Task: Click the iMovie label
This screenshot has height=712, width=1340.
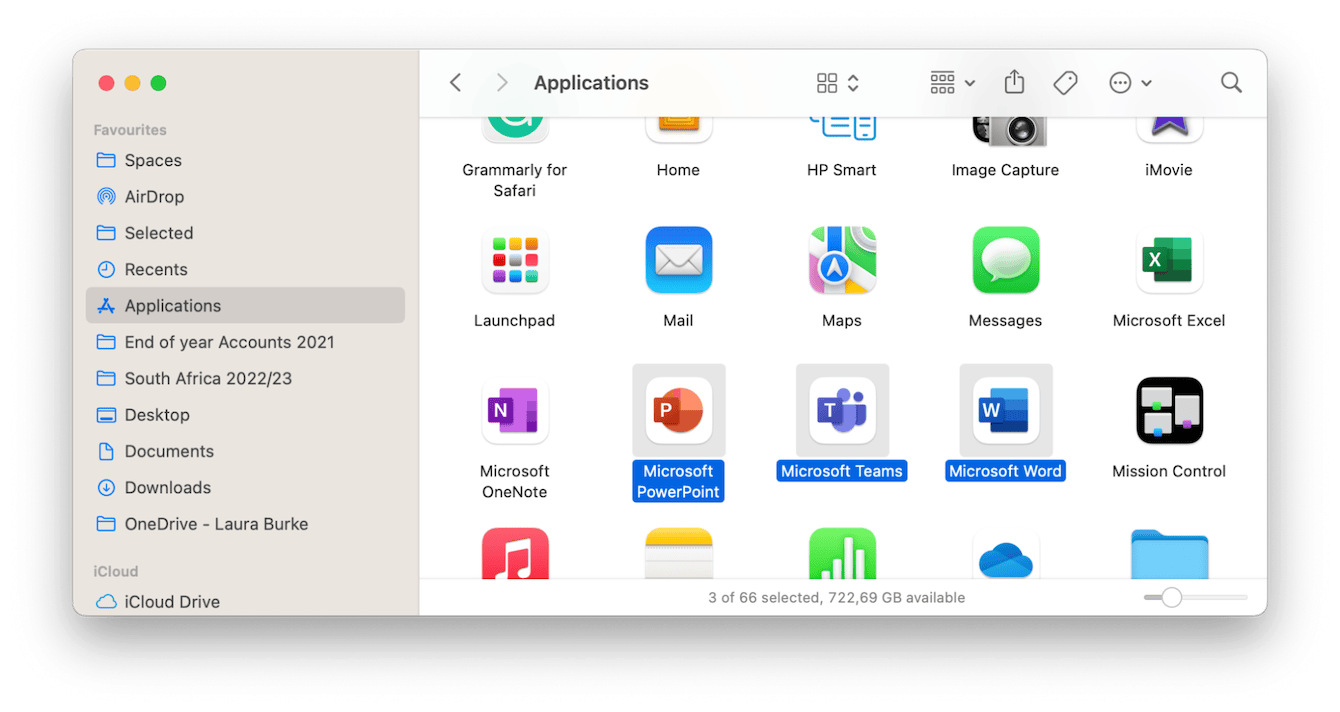Action: pyautogui.click(x=1169, y=170)
